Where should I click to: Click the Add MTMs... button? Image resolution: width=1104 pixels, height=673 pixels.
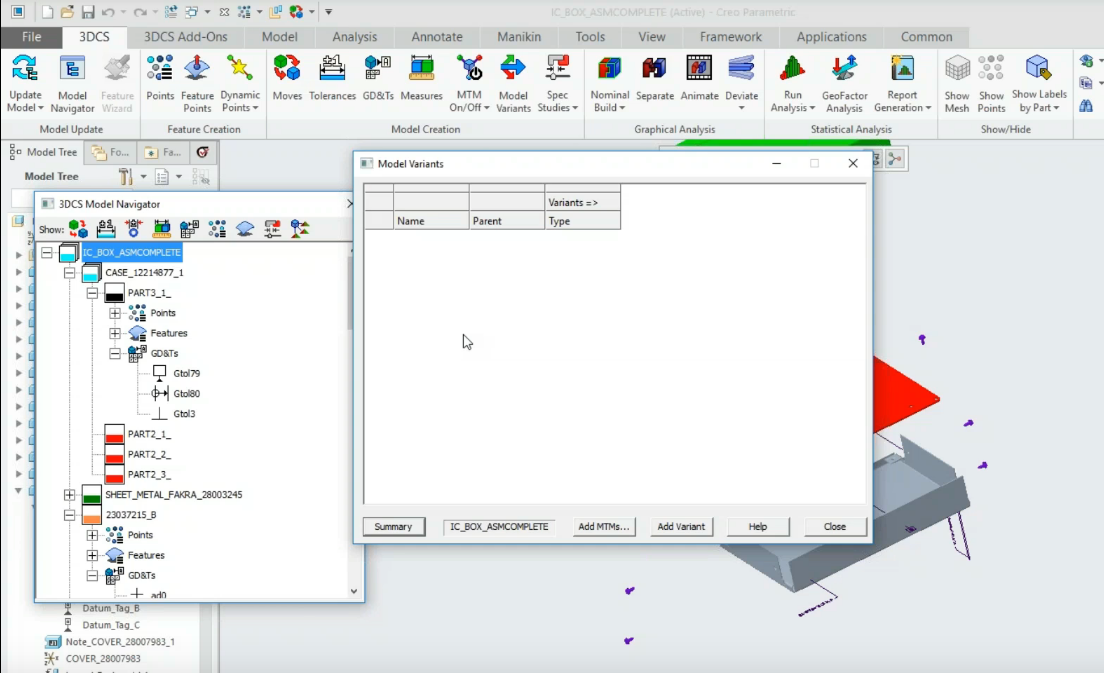[603, 527]
